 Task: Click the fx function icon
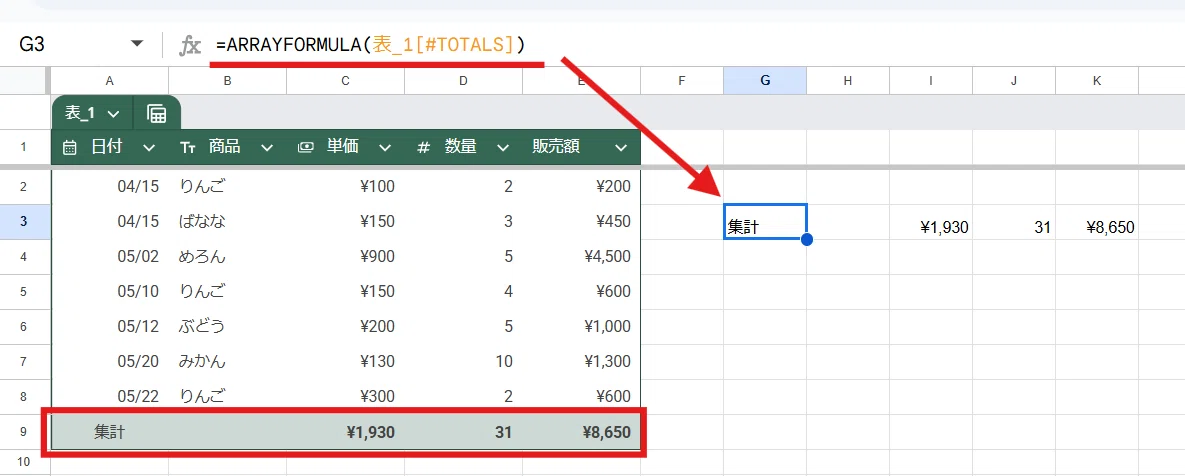190,45
